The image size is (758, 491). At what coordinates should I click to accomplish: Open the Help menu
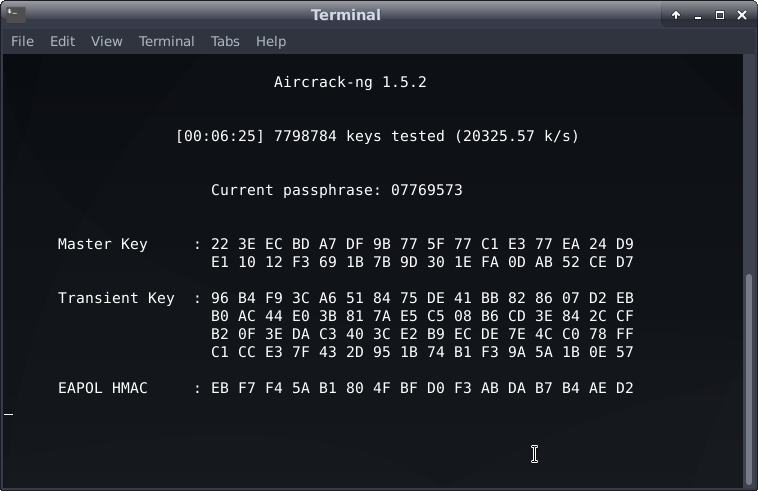click(271, 41)
